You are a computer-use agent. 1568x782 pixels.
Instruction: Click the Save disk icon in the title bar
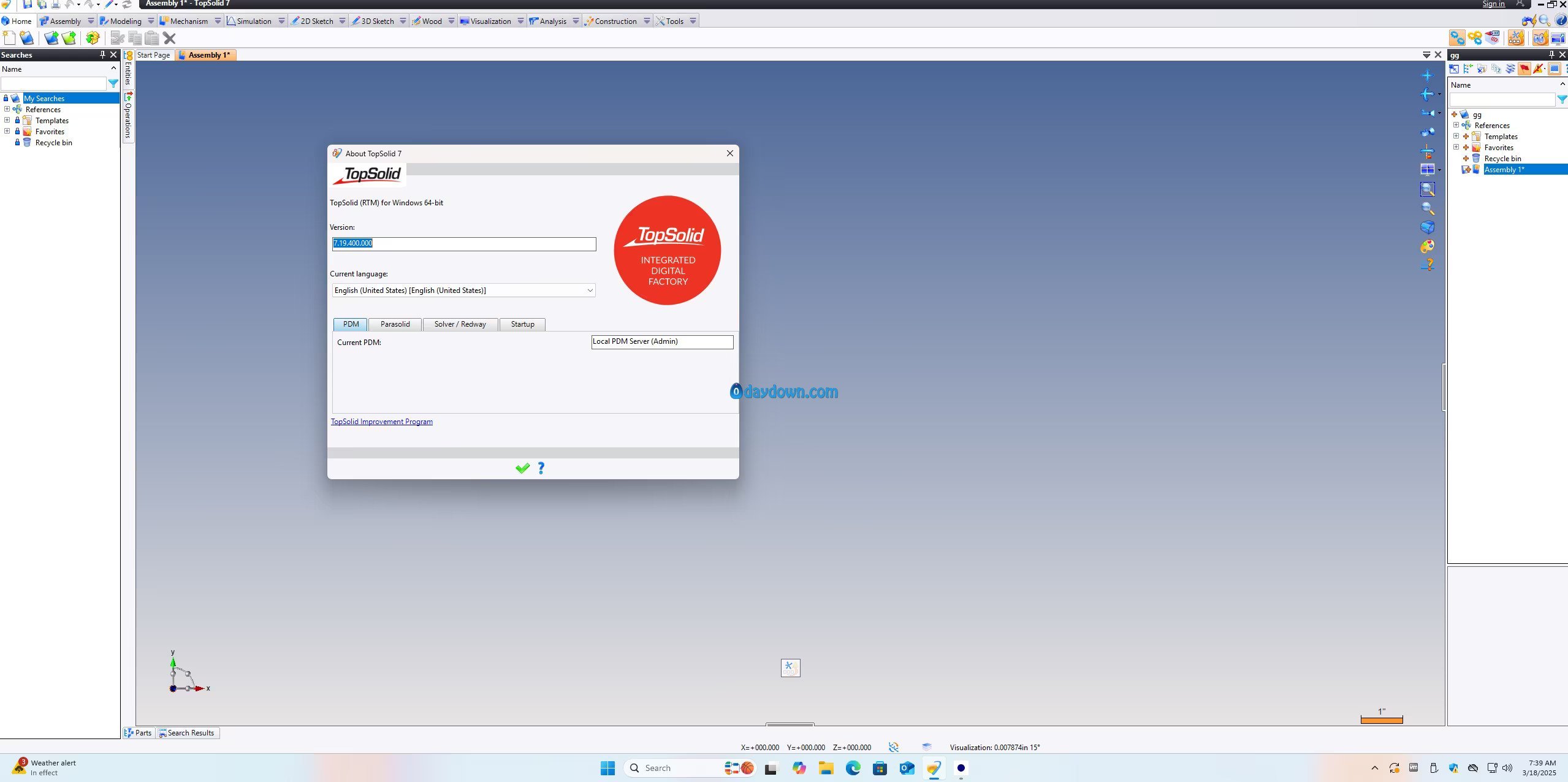click(x=27, y=4)
